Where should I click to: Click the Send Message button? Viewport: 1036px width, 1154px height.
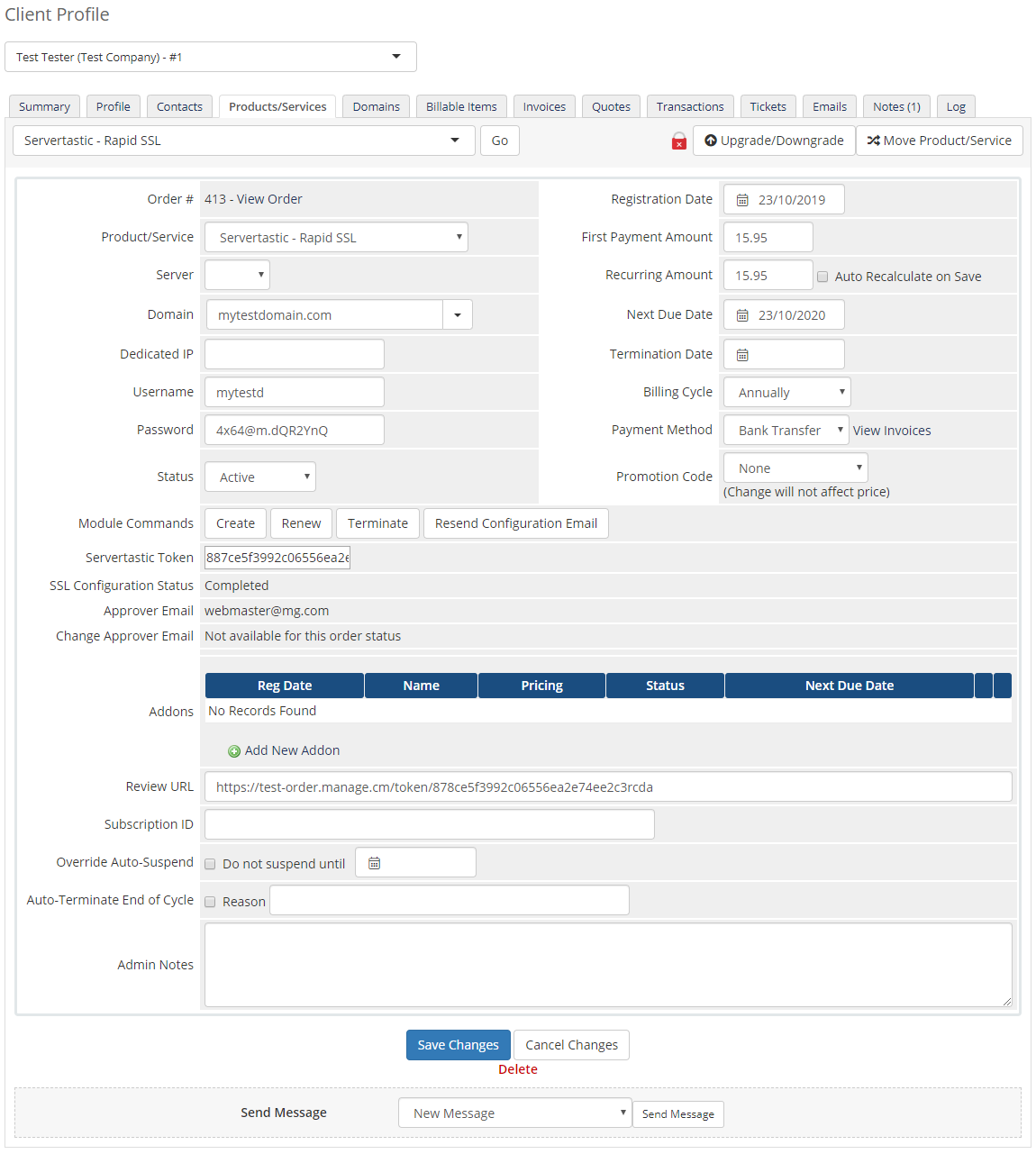pyautogui.click(x=678, y=1114)
